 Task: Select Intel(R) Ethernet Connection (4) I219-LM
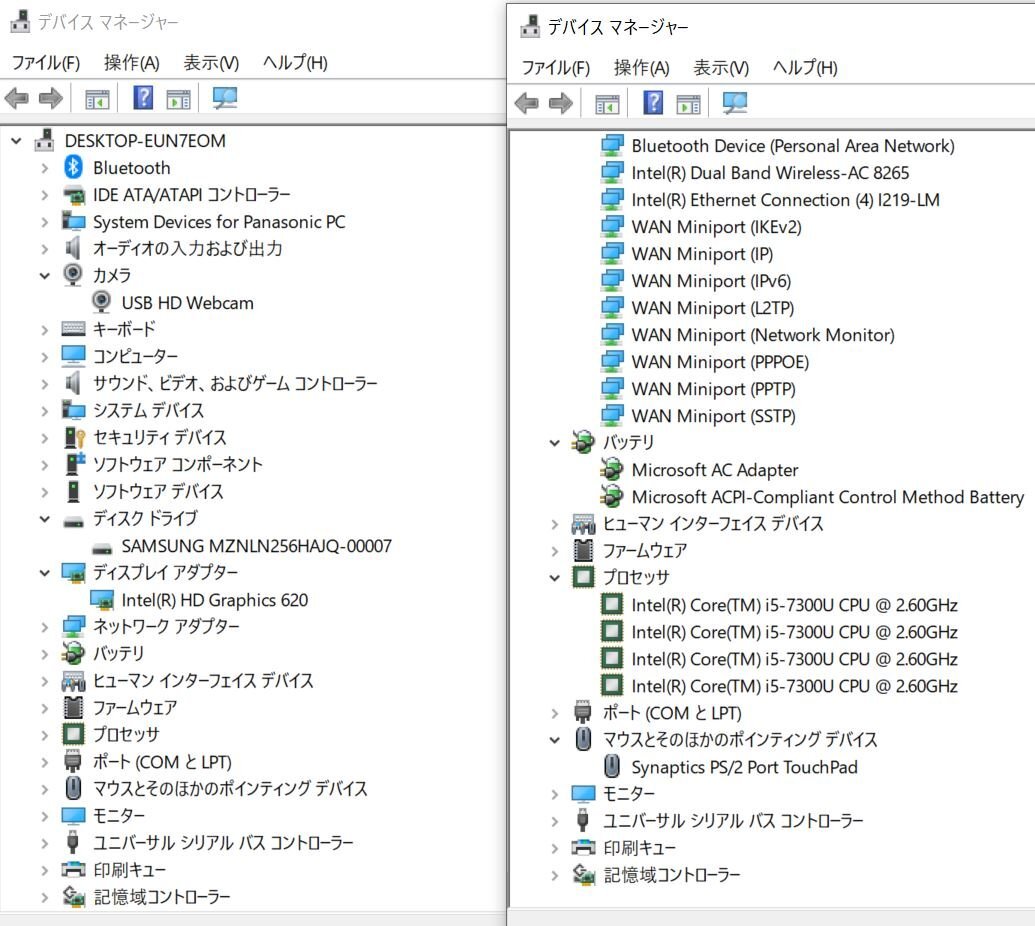(x=785, y=200)
